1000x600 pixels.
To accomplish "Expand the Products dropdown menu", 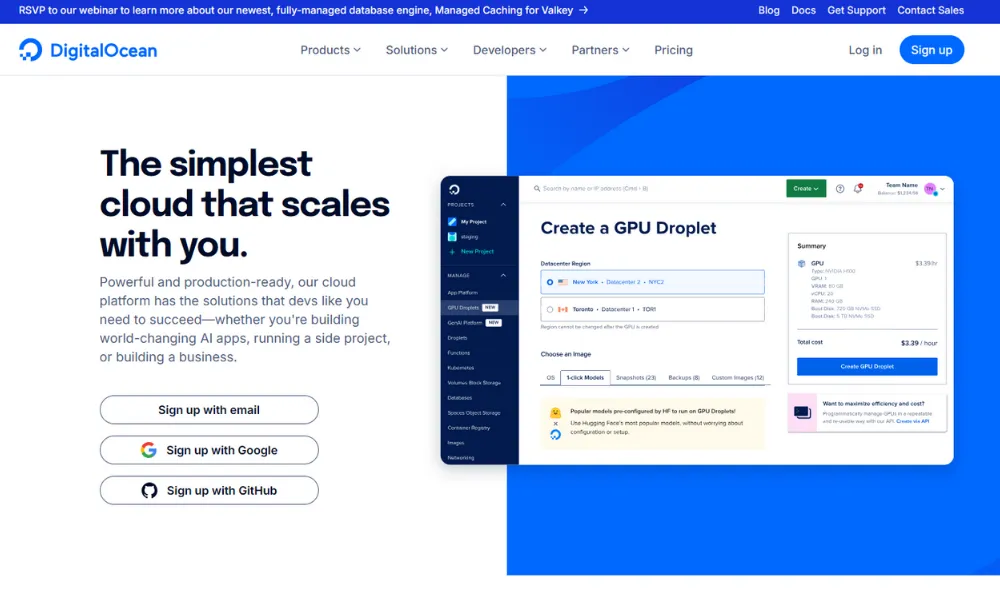I will (x=330, y=50).
